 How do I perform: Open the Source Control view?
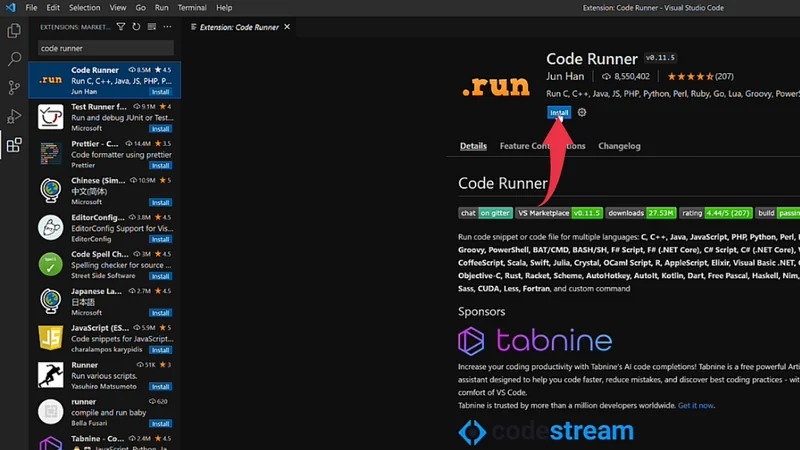tap(14, 88)
